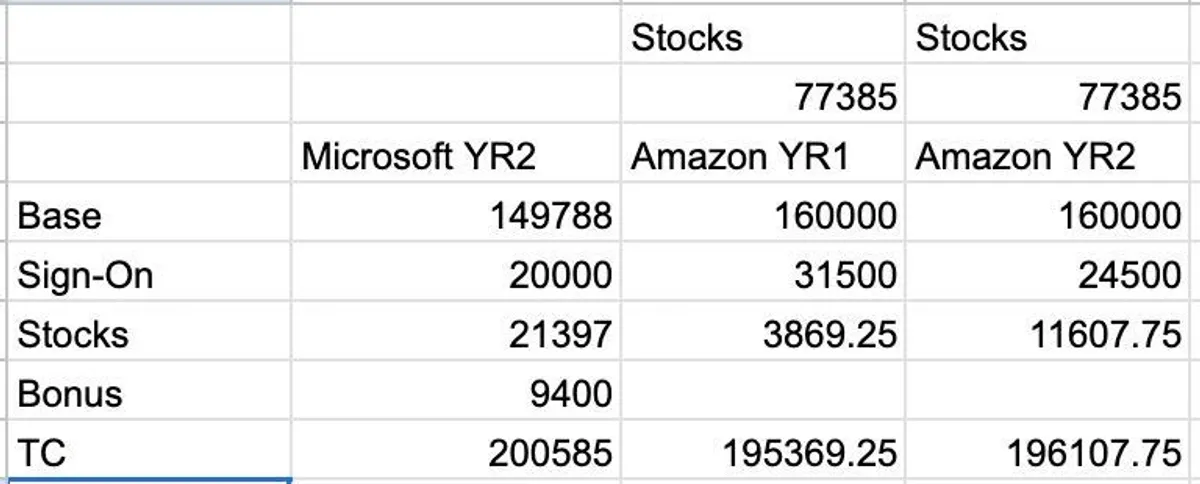Select the Microsoft YR2 header cell
Image resolution: width=1200 pixels, height=484 pixels.
click(419, 157)
